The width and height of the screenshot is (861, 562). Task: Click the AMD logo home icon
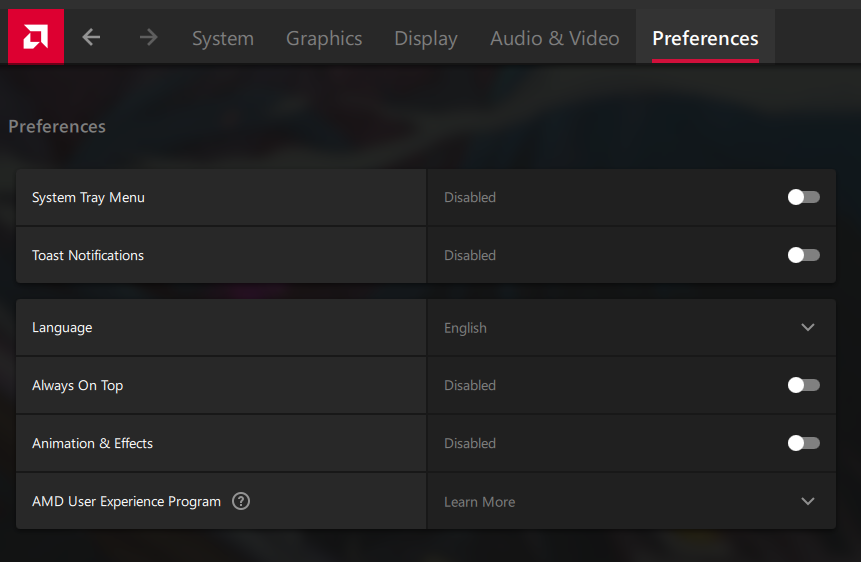coord(35,37)
